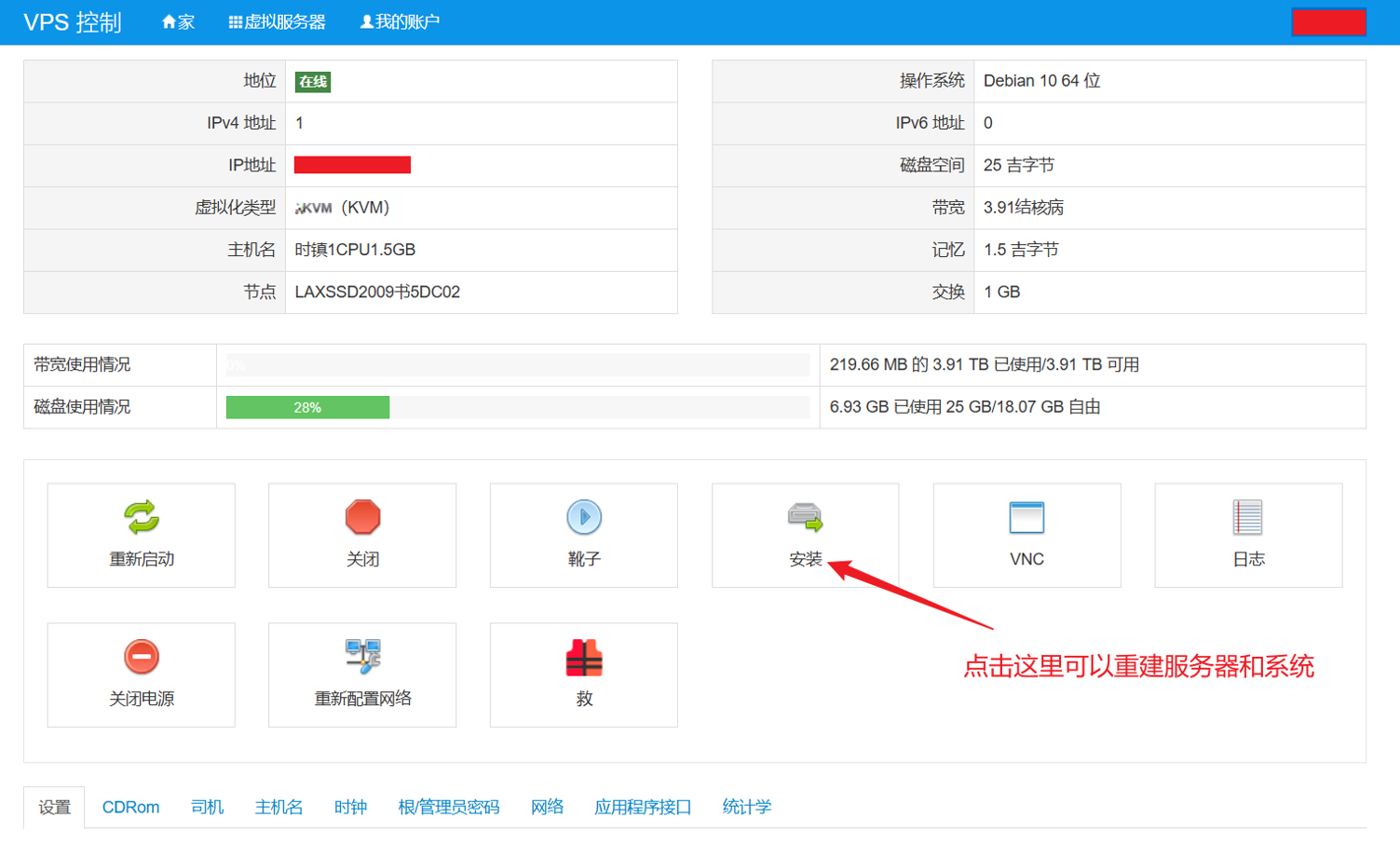Image resolution: width=1400 pixels, height=845 pixels.
Task: Click the 重新配置网络 network icon
Action: point(362,657)
